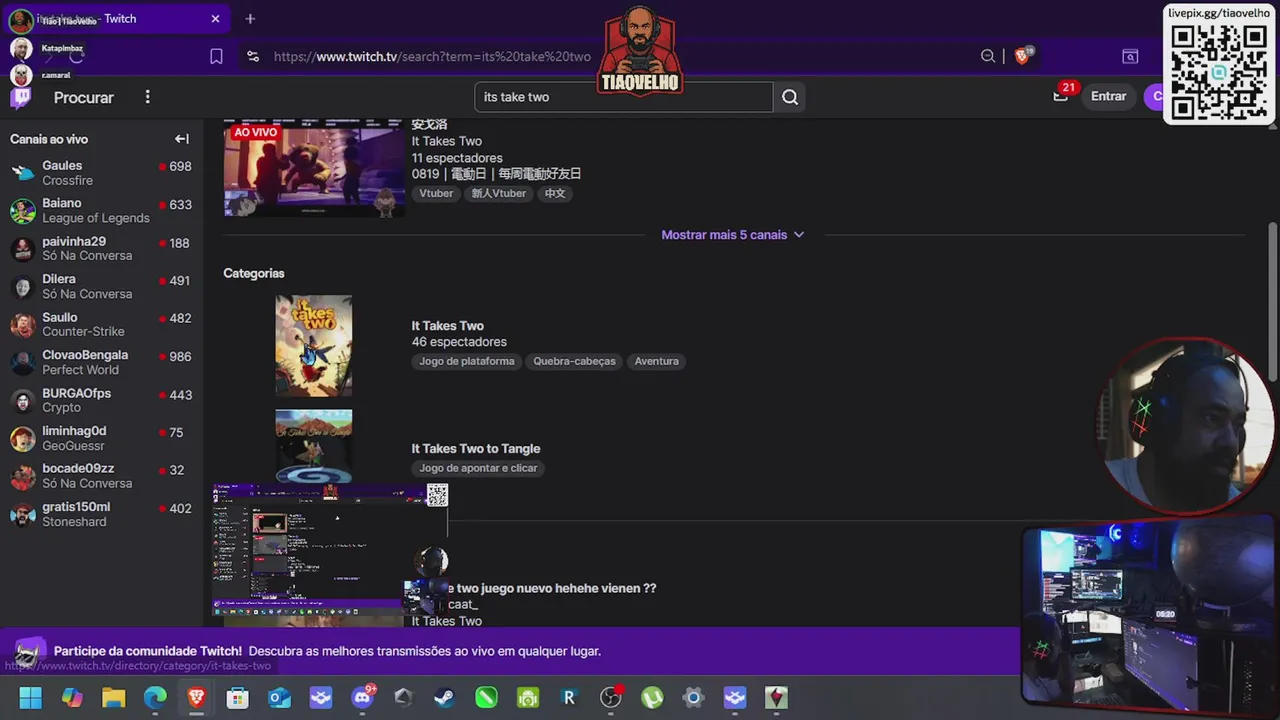The image size is (1280, 720).
Task: Click the page vertical scrollbar
Action: 1273,300
